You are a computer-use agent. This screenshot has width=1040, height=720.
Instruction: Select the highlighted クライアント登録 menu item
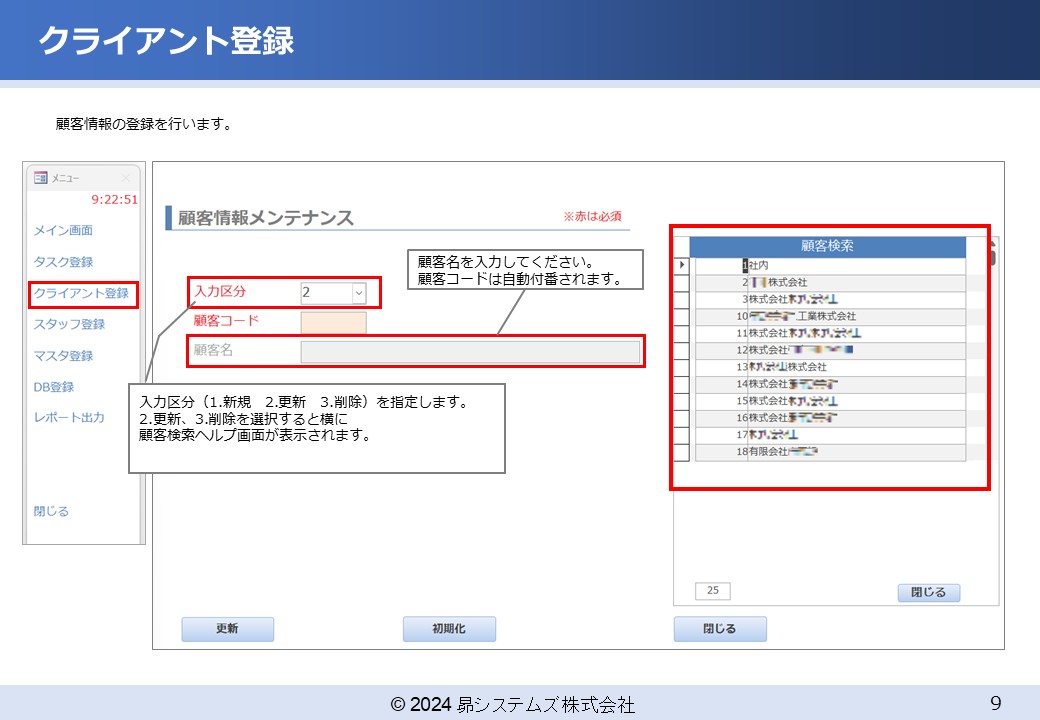(x=74, y=296)
